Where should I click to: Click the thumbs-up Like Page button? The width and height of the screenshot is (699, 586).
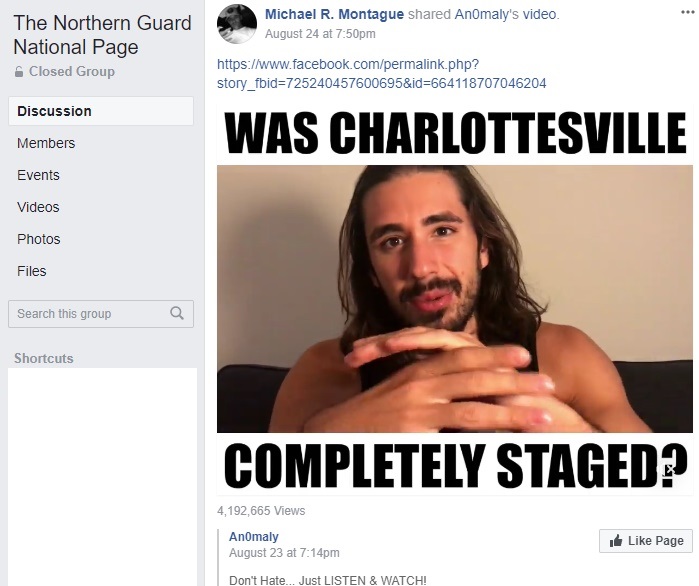pos(646,541)
